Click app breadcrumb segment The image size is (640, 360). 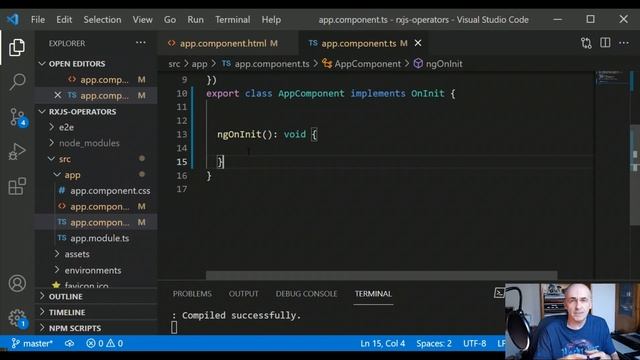(x=200, y=64)
